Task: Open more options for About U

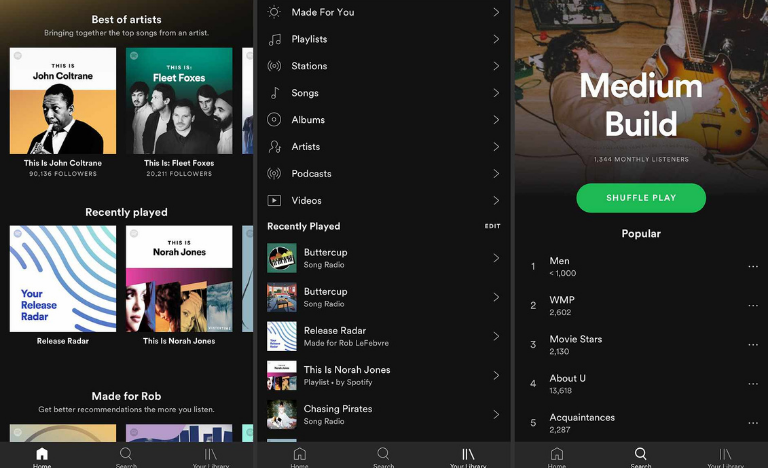Action: click(x=753, y=384)
